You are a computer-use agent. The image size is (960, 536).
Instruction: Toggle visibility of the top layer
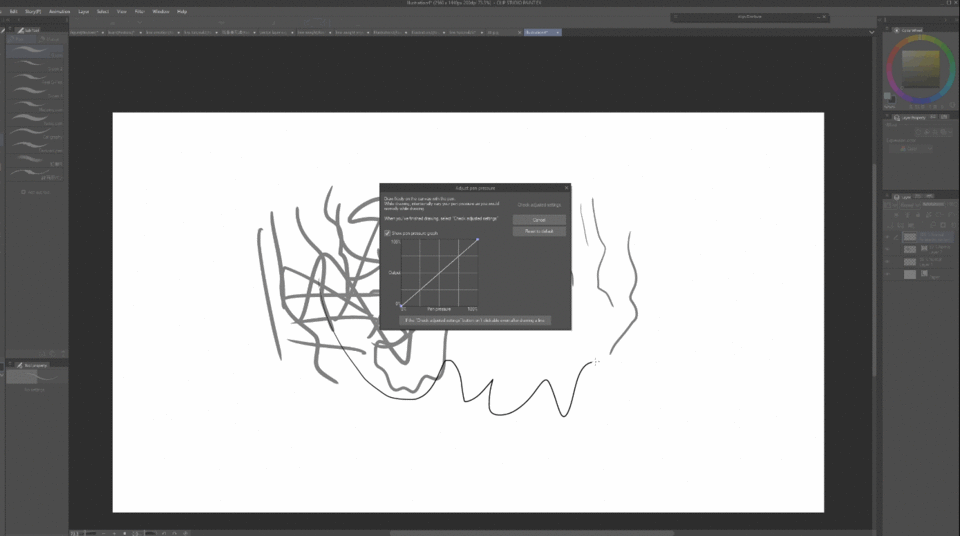click(888, 237)
